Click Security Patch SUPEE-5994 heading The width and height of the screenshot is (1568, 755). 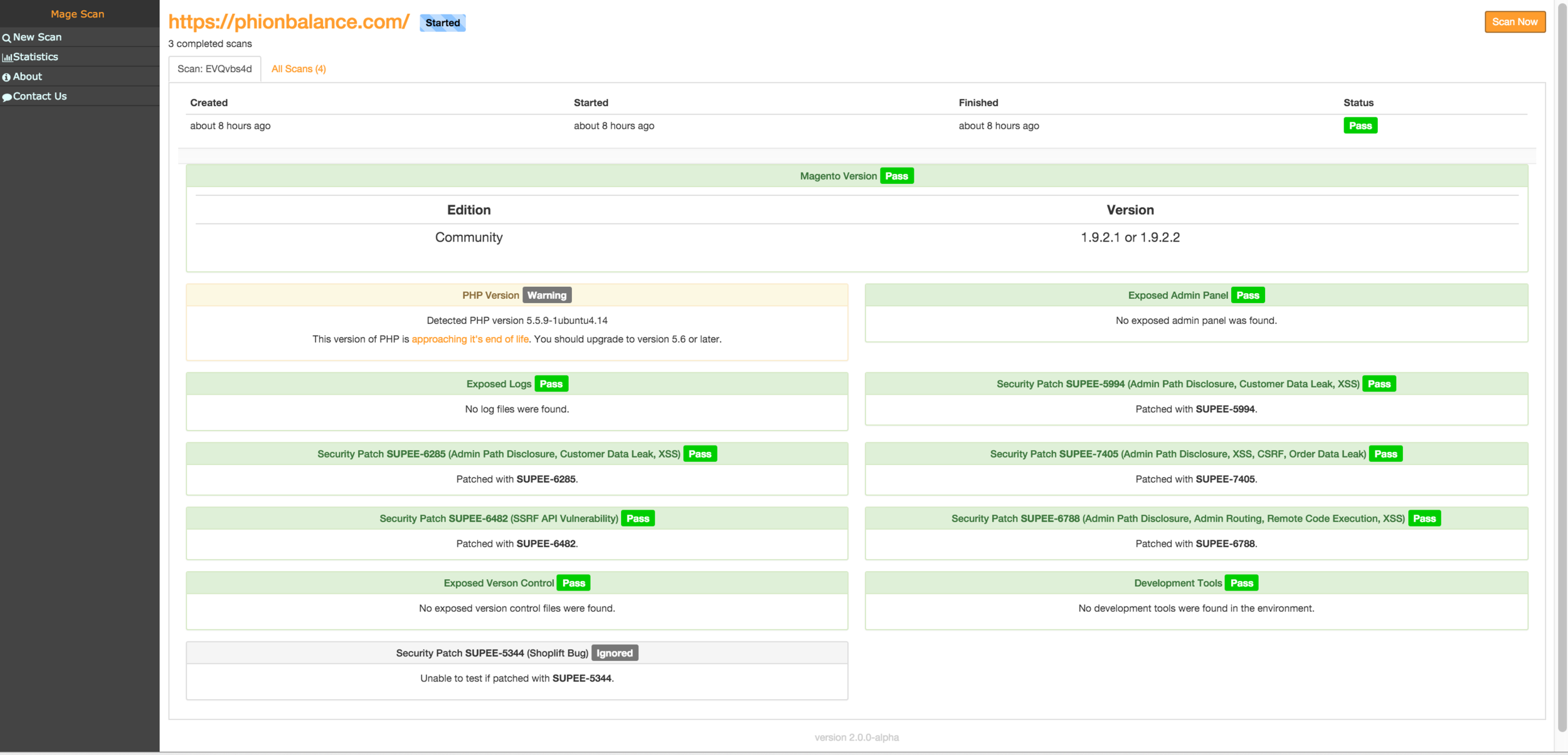1177,384
